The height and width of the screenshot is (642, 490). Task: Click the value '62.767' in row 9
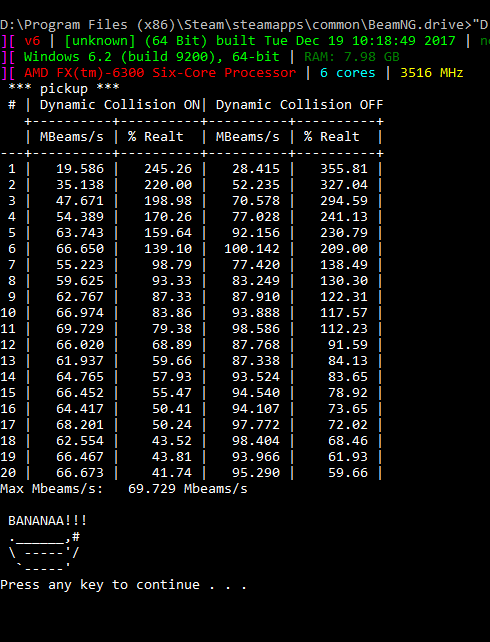coord(80,296)
